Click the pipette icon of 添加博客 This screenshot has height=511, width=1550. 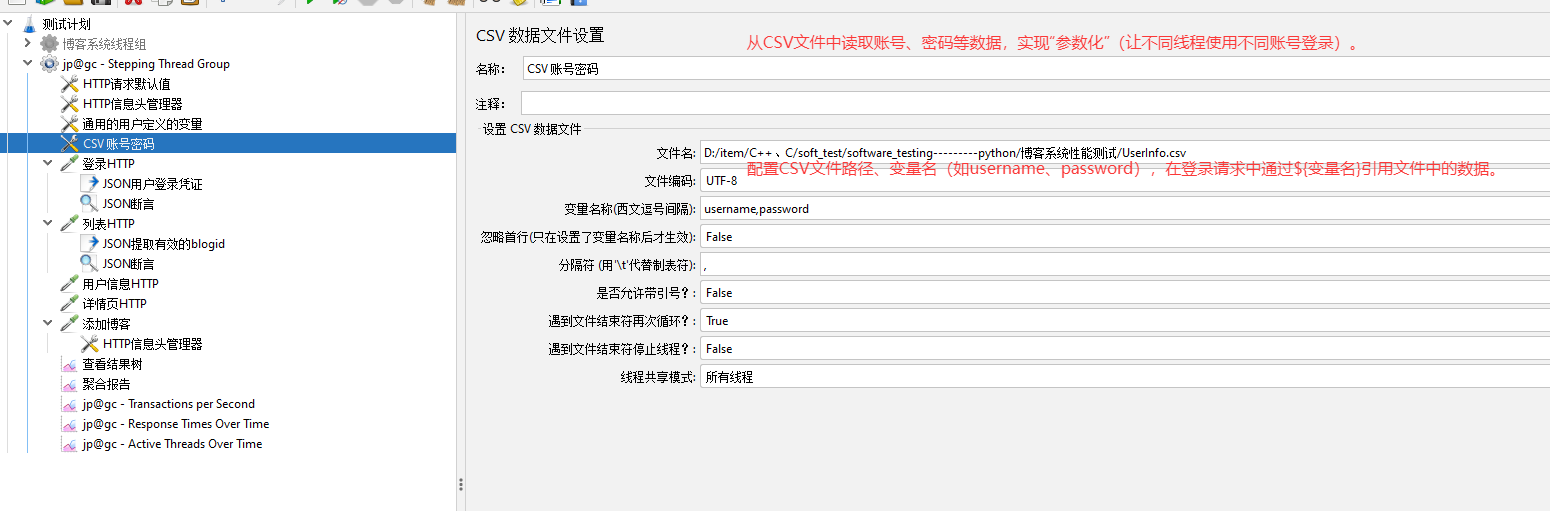click(x=70, y=324)
